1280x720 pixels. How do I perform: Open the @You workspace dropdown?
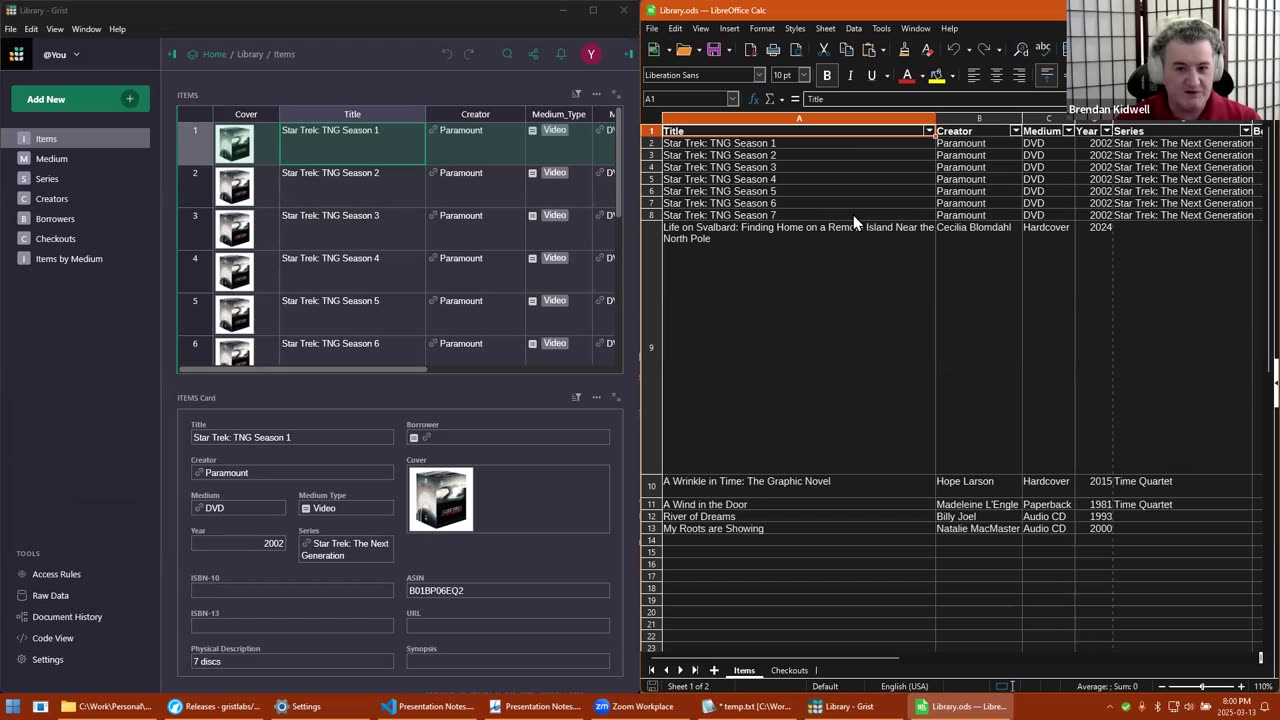[x=61, y=54]
